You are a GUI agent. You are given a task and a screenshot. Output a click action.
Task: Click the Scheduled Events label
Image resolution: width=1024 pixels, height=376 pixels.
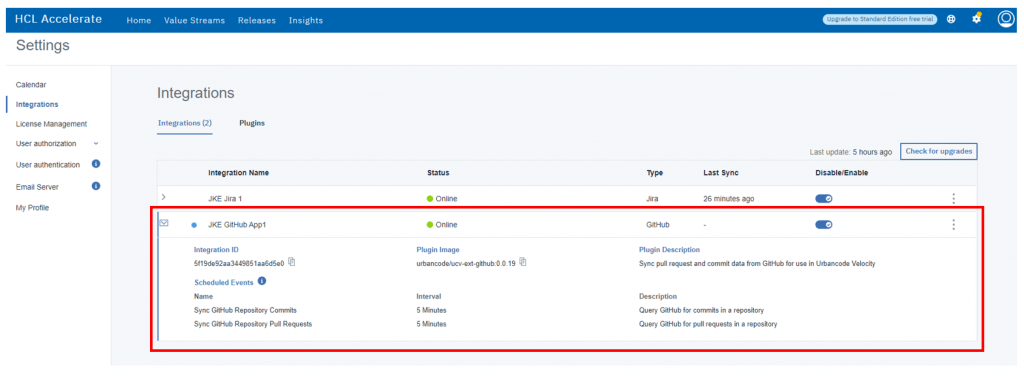[x=224, y=282]
